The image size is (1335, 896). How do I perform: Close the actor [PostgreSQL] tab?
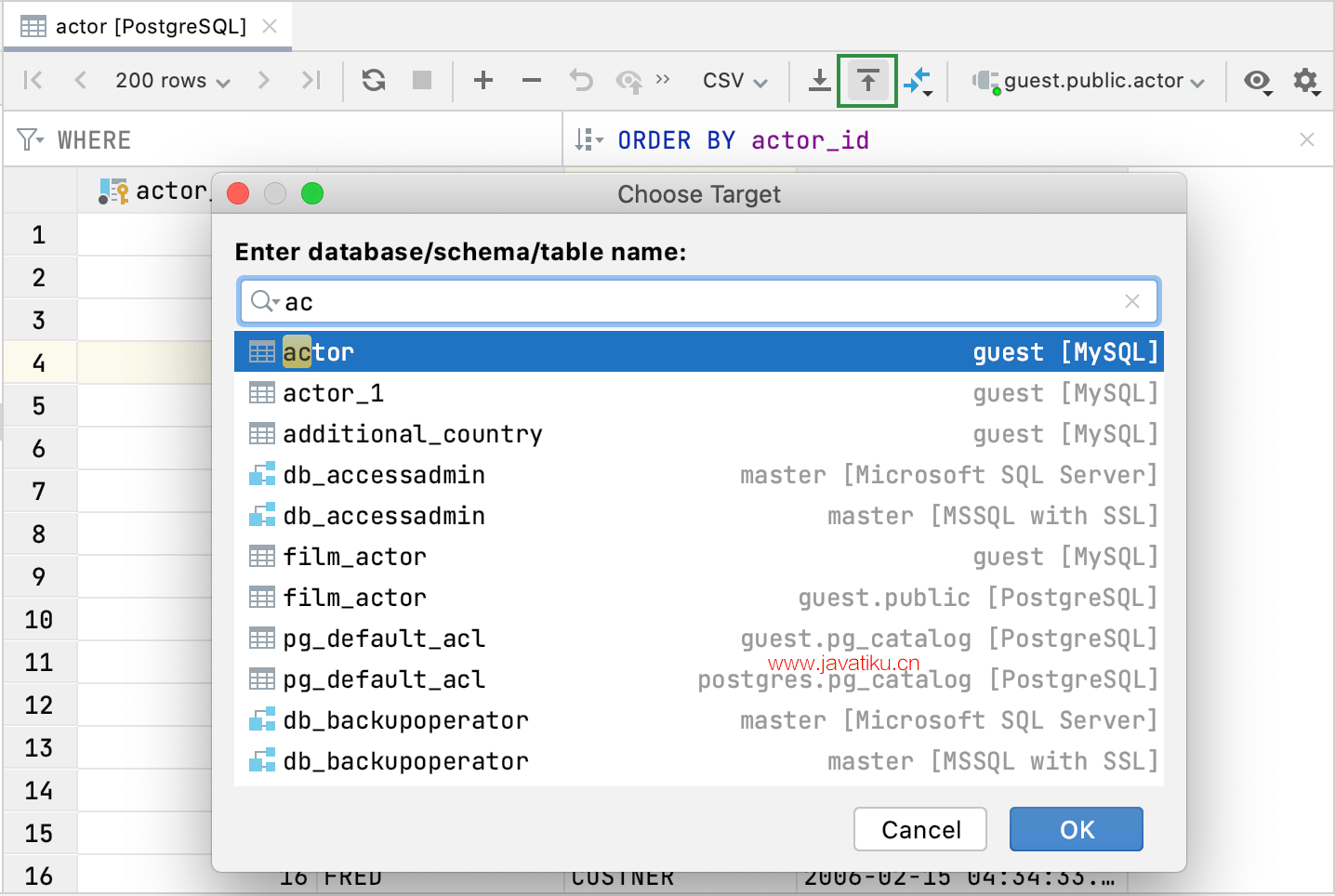pos(270,26)
